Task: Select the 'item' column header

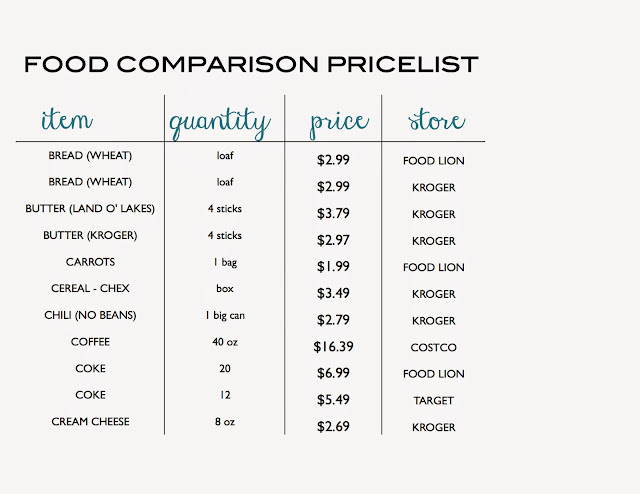Action: 67,121
